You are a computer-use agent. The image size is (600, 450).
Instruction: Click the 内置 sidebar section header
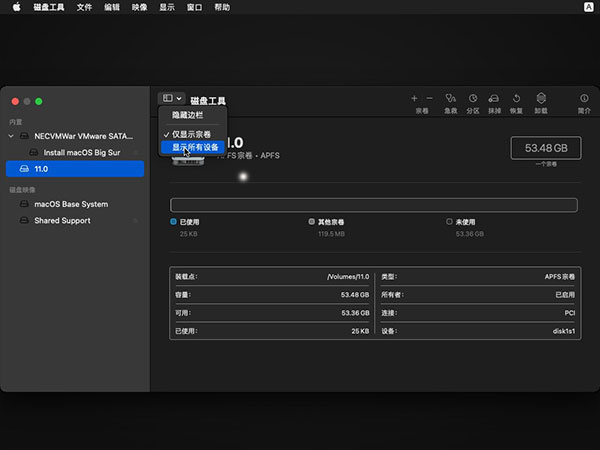coord(16,122)
